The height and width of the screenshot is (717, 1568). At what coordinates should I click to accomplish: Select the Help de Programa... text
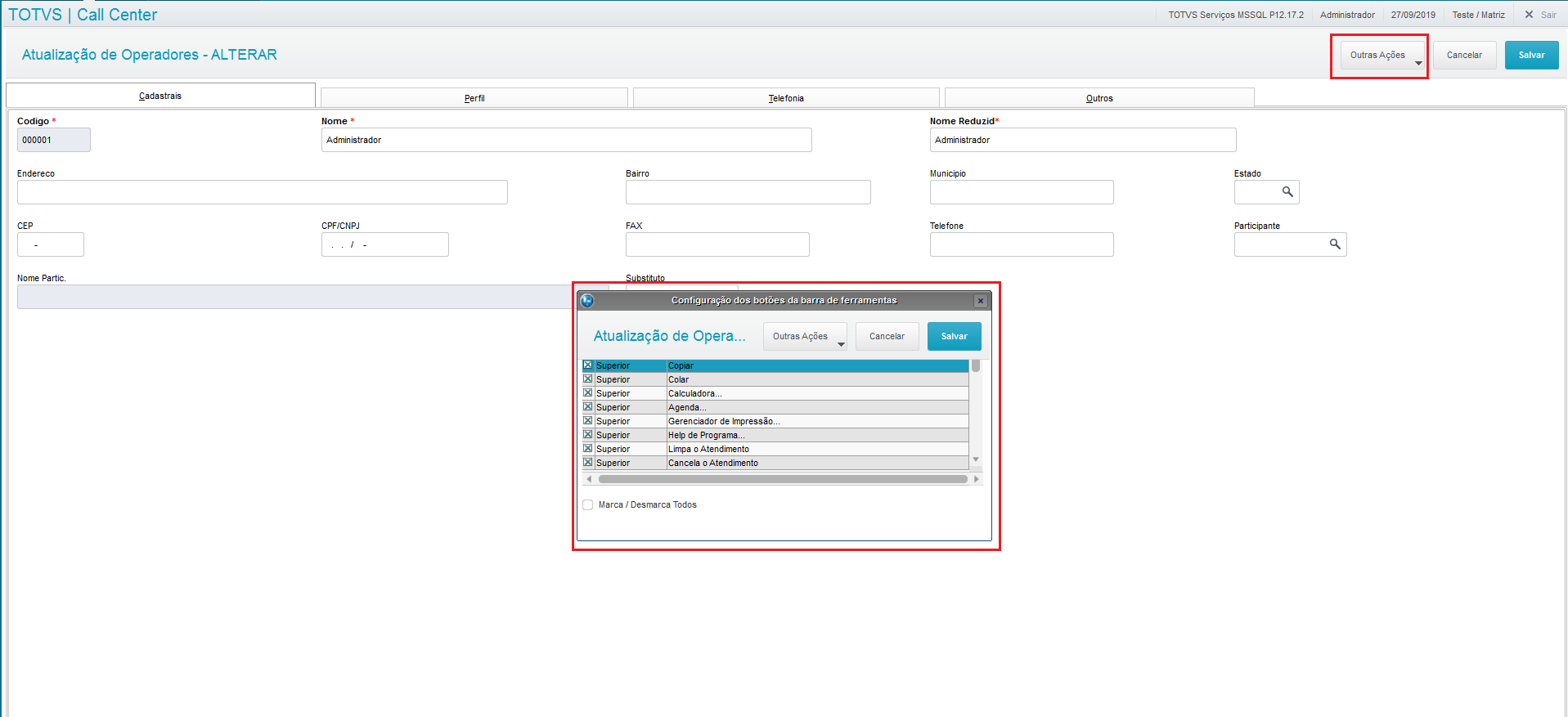coord(706,436)
